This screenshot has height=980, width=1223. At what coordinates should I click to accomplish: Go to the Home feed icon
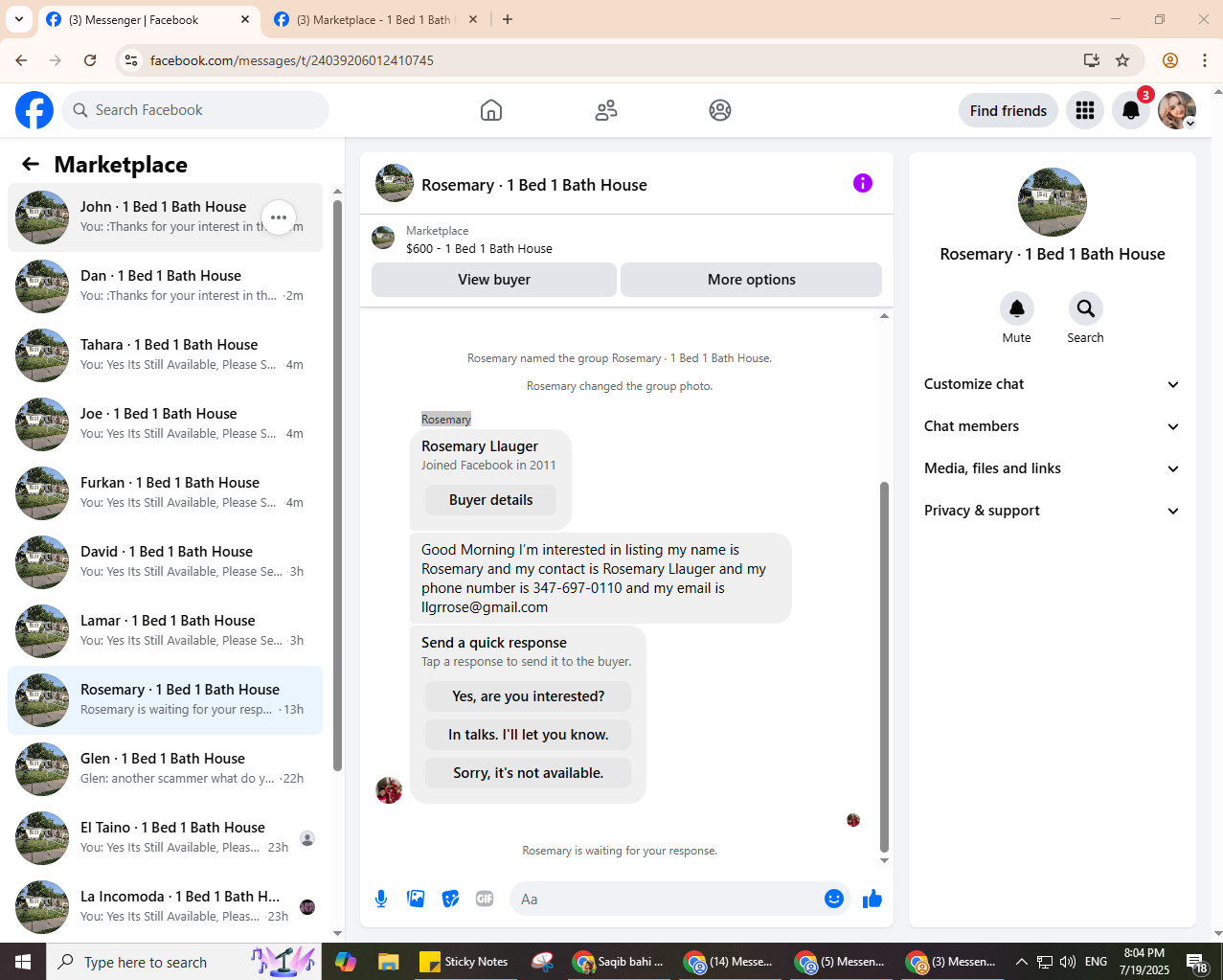pyautogui.click(x=491, y=110)
